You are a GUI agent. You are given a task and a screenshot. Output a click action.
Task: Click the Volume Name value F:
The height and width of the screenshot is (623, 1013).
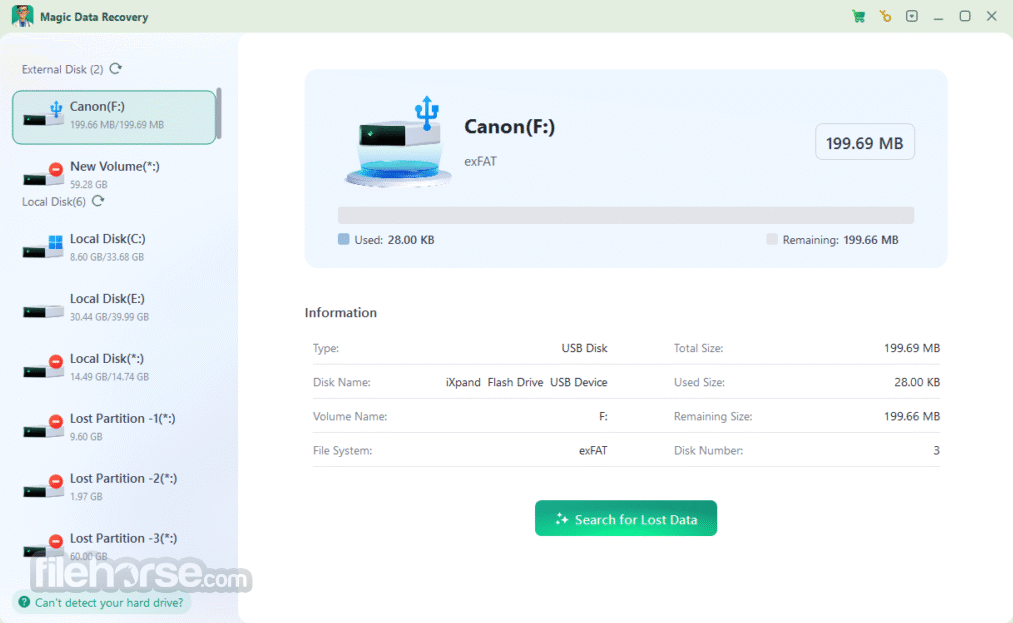tap(603, 416)
